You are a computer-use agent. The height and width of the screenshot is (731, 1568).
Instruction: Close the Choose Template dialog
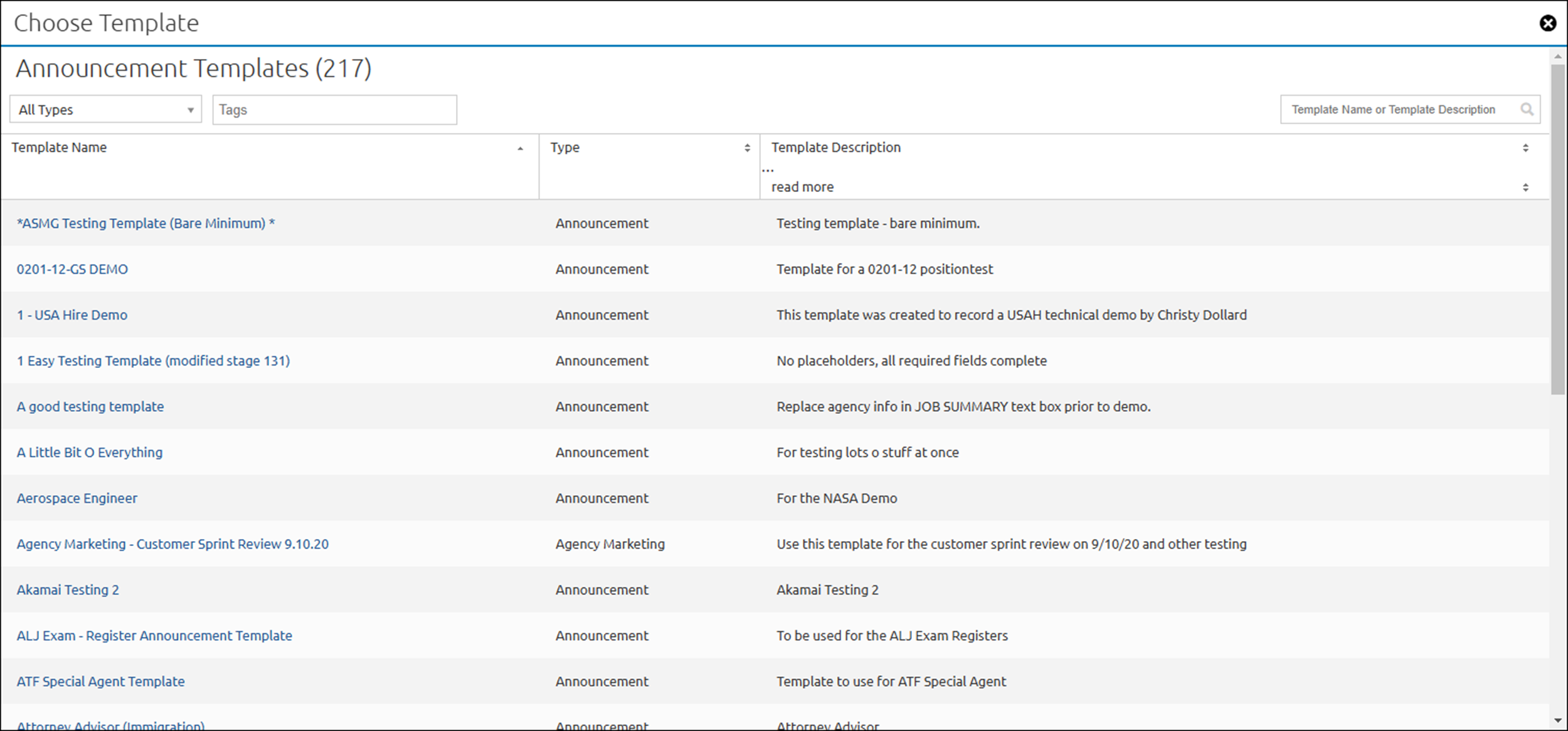pyautogui.click(x=1547, y=23)
